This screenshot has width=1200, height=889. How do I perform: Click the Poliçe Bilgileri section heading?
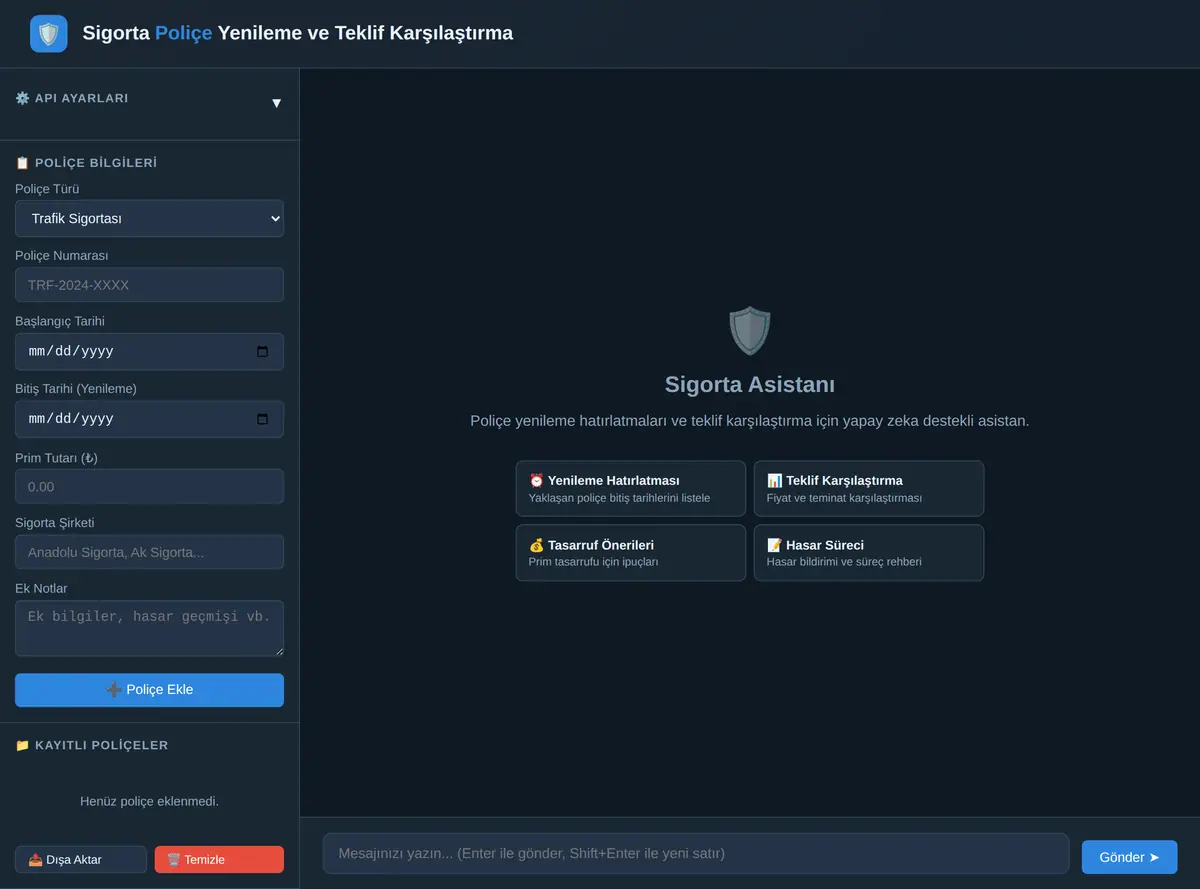(x=86, y=163)
